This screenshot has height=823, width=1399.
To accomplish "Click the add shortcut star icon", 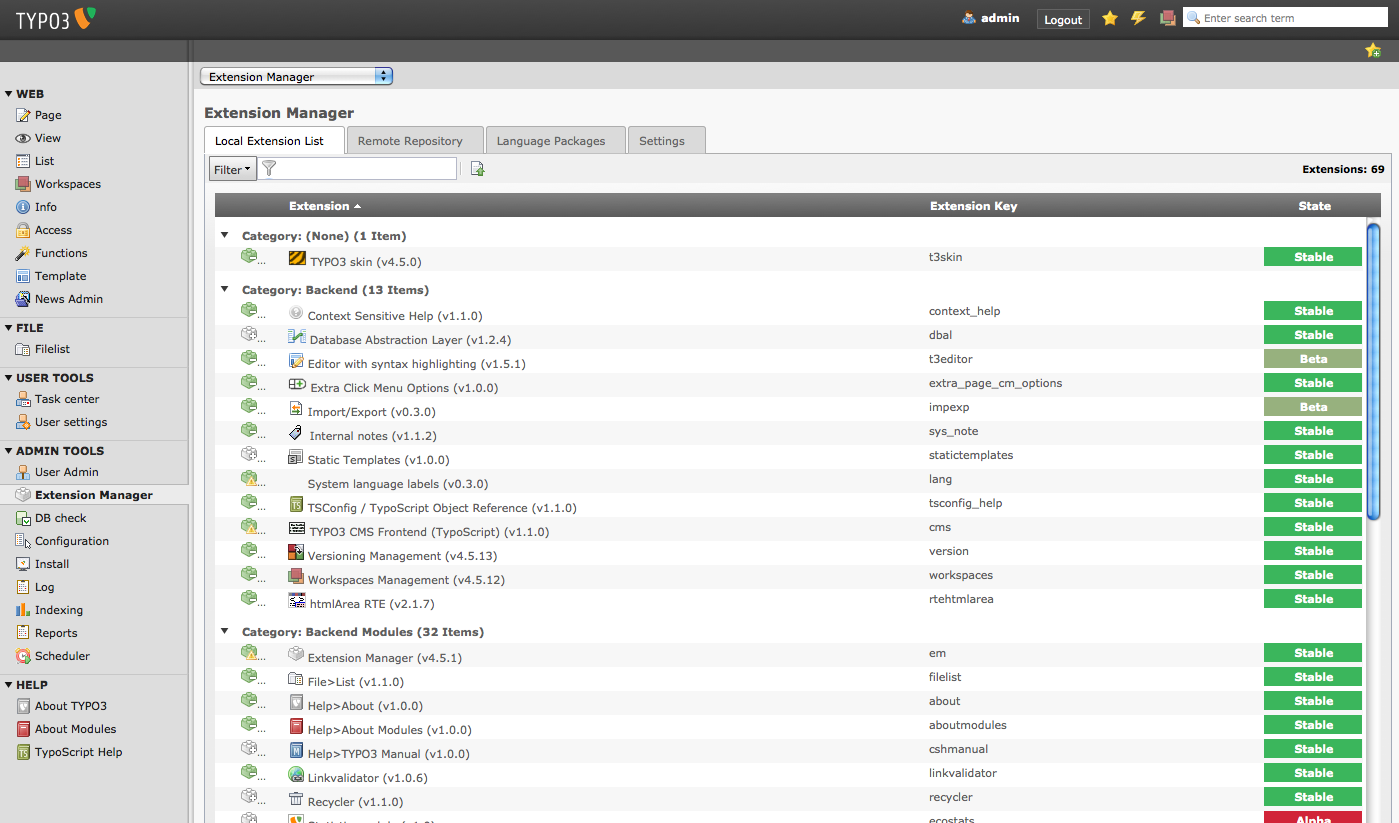I will click(1373, 51).
